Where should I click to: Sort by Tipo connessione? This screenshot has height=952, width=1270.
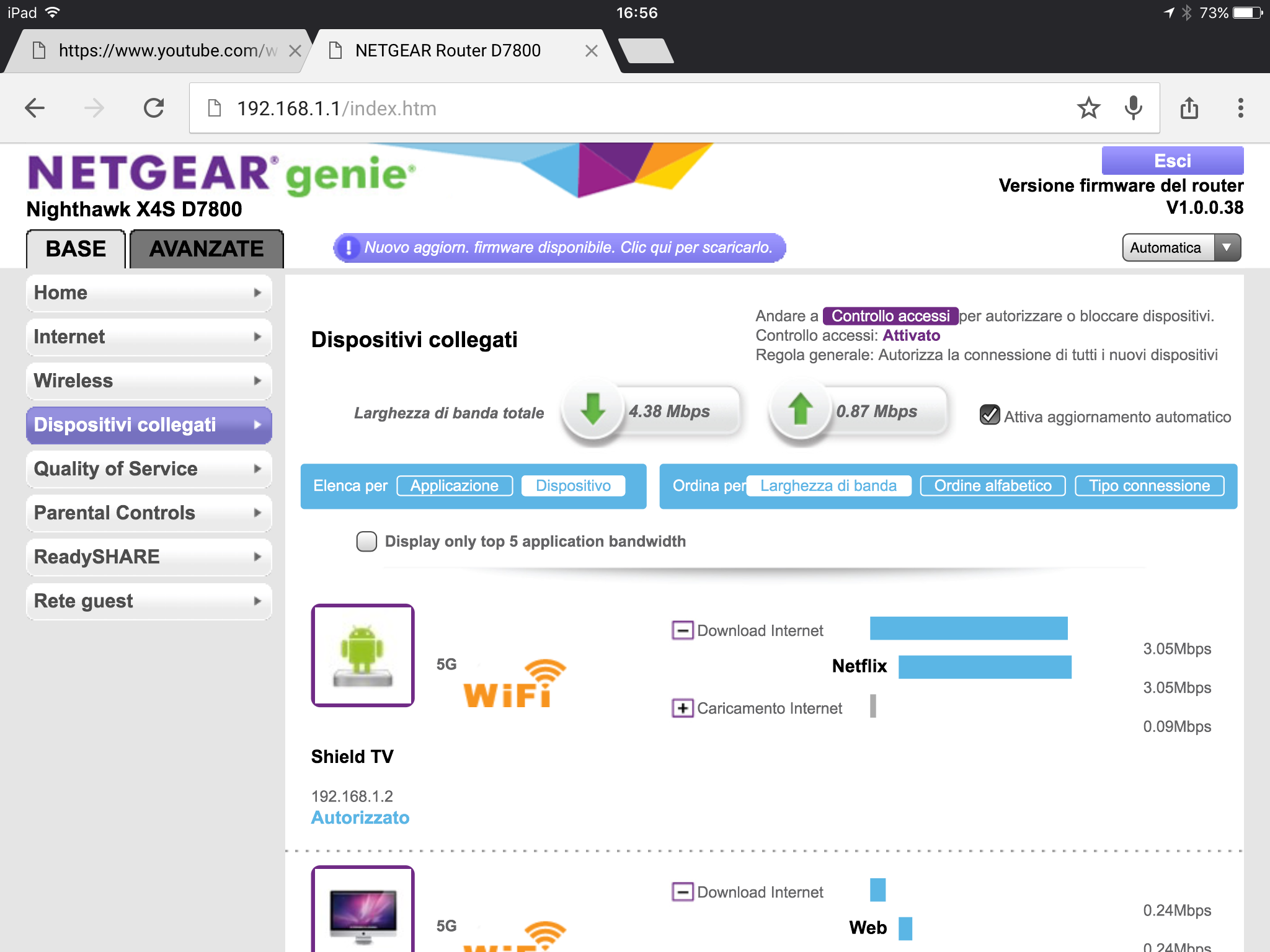point(1150,486)
